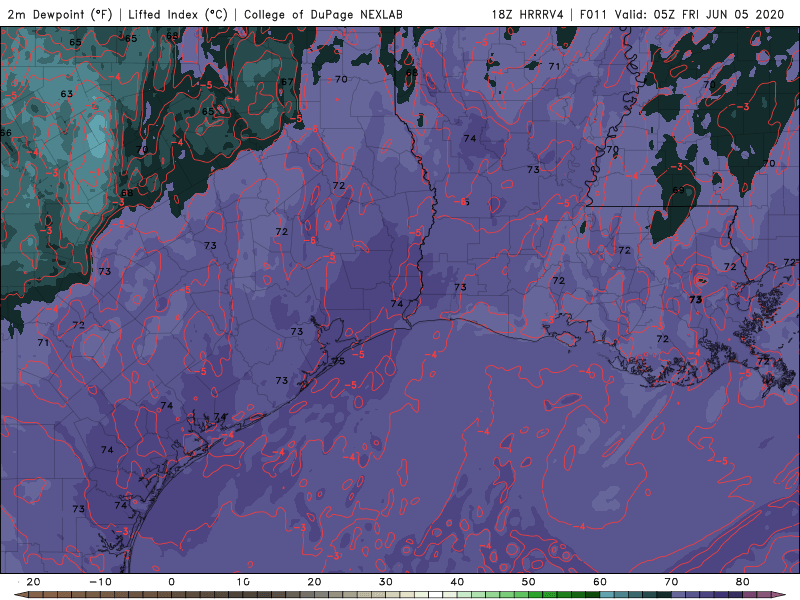Image resolution: width=800 pixels, height=600 pixels.
Task: Click the color bar label "80"
Action: click(742, 582)
